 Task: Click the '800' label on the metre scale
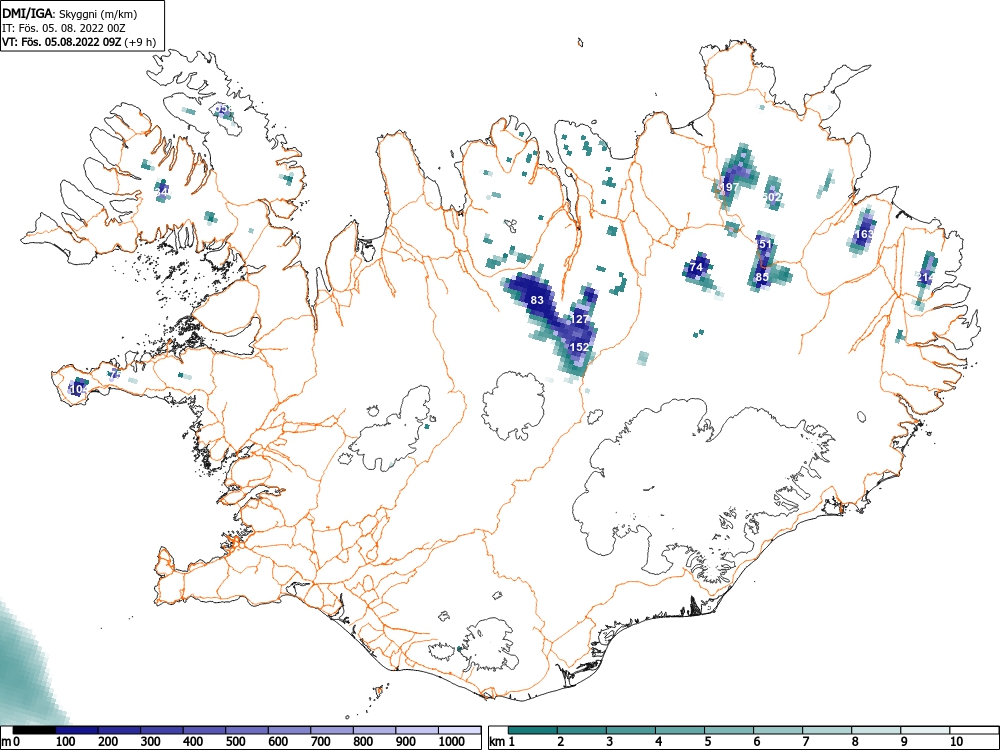tap(363, 742)
